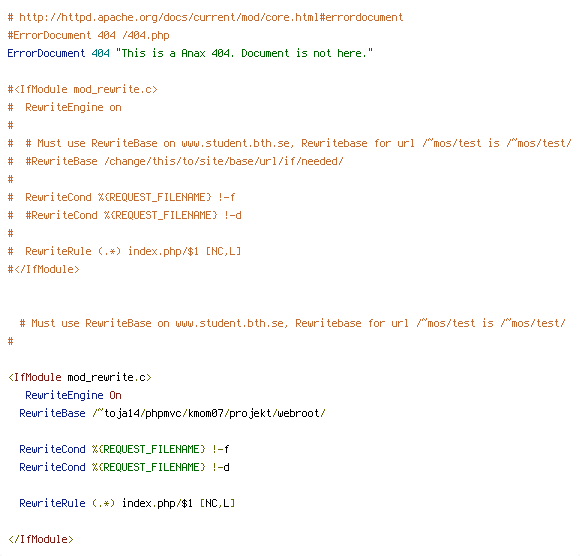580x556 pixels.
Task: Click the commented #</IfModule> closing tag
Action: 44,269
